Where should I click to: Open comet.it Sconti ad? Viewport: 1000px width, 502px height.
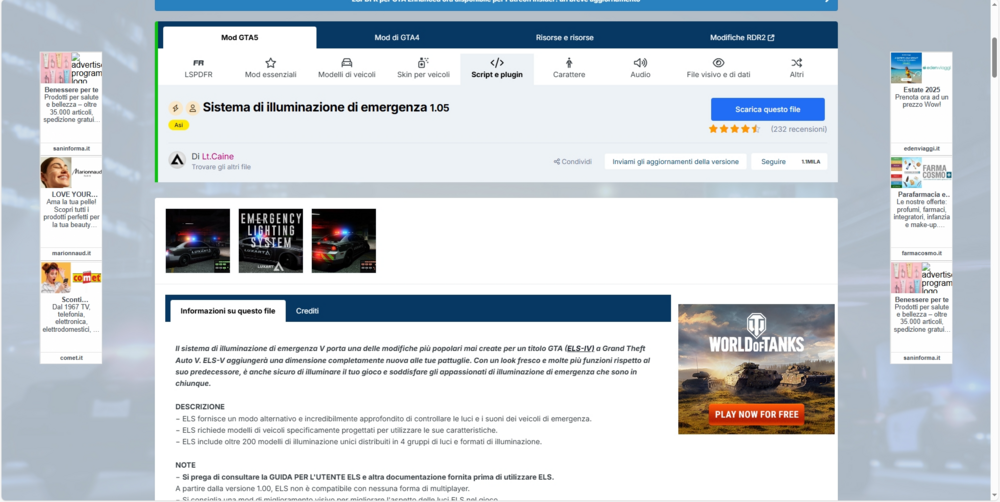(x=71, y=312)
